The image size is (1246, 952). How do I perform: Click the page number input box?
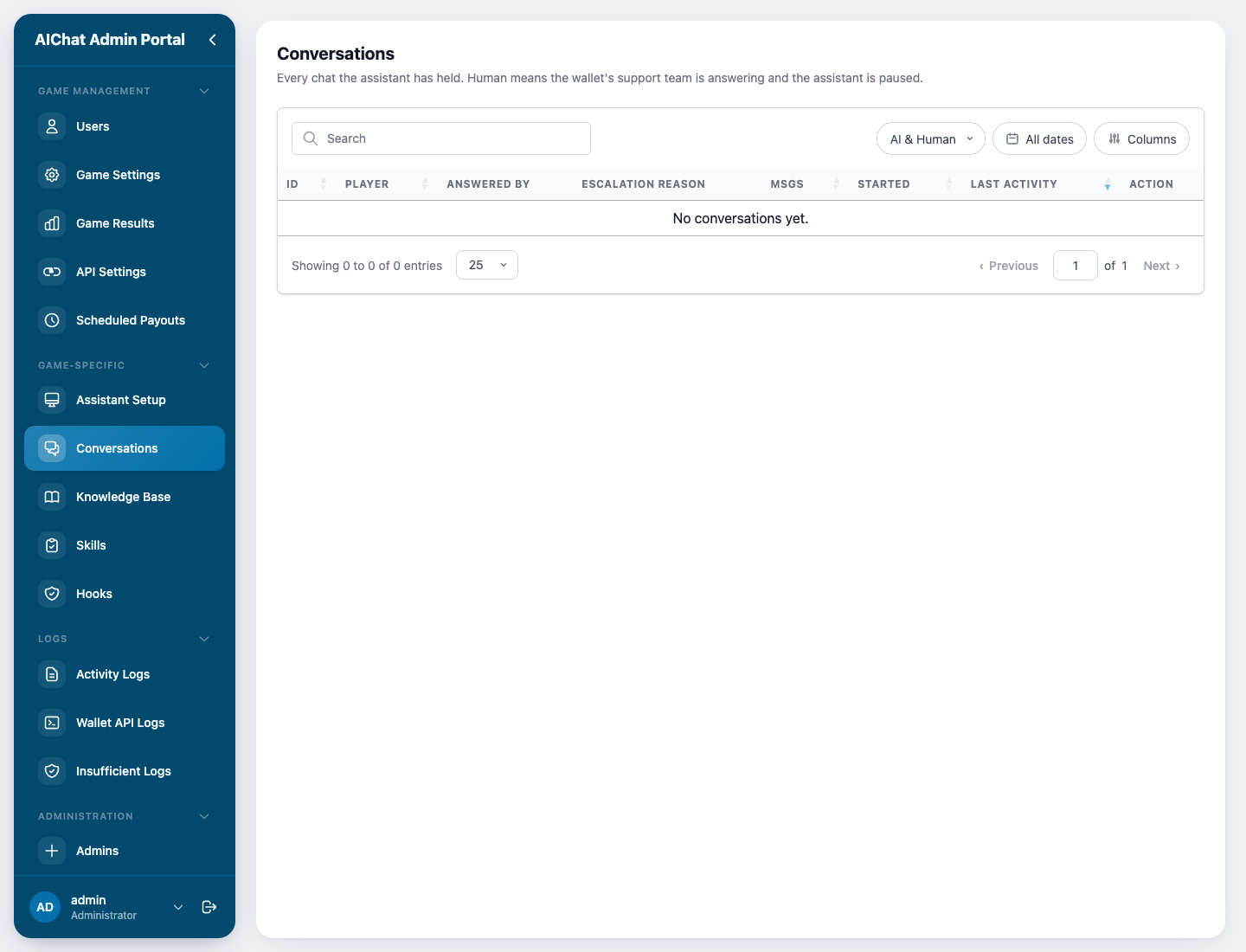pos(1076,266)
